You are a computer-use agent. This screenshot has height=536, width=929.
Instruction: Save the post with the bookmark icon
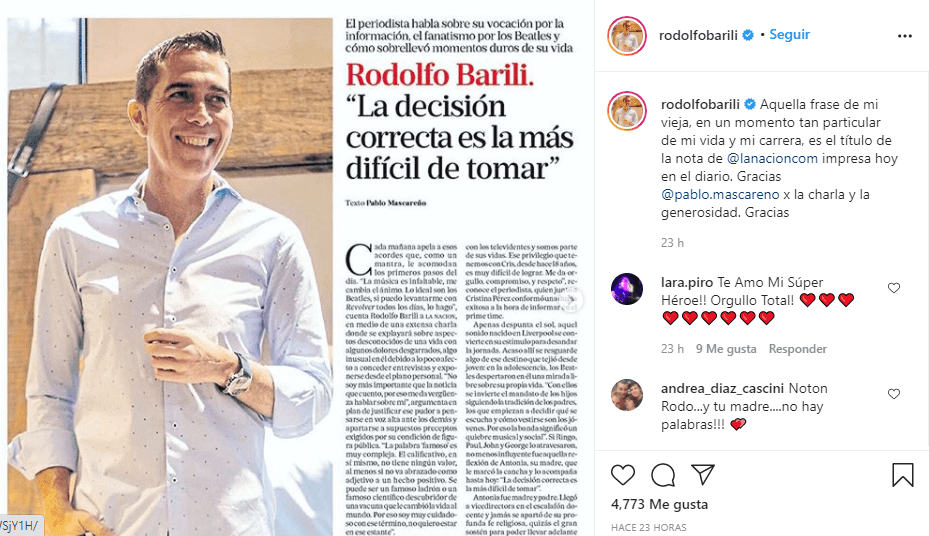[x=902, y=475]
